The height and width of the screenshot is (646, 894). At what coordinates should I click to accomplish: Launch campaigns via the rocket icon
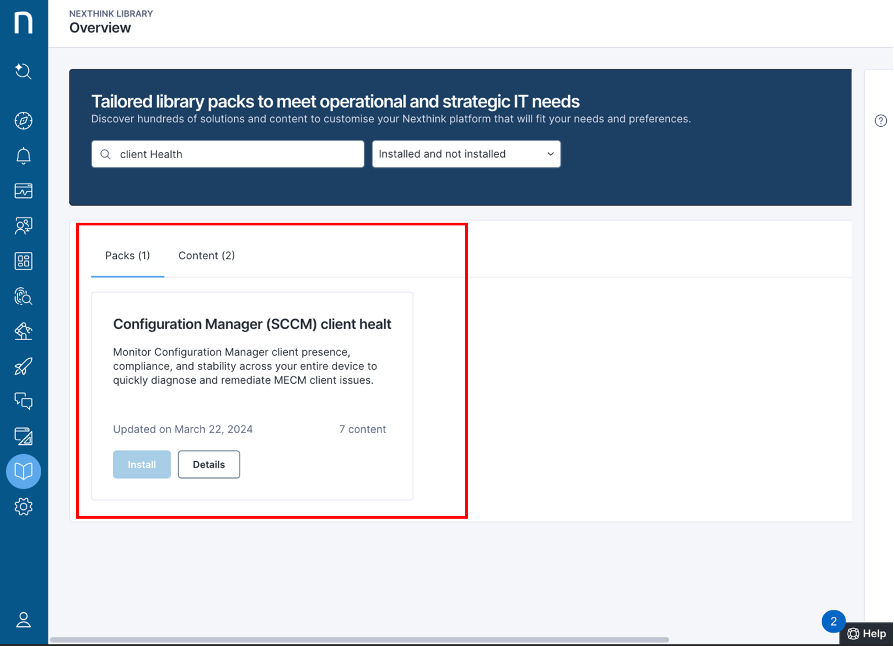22,366
